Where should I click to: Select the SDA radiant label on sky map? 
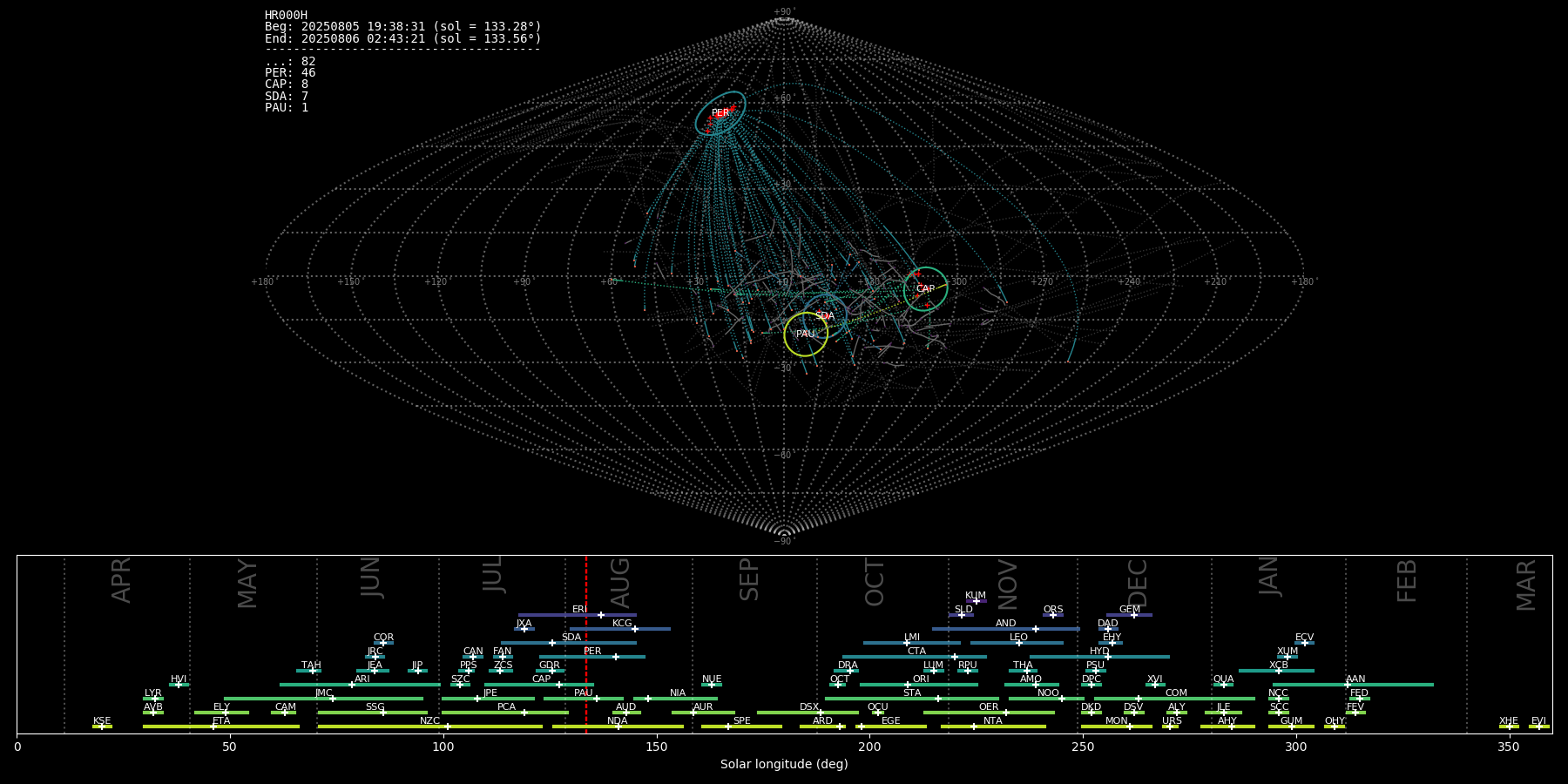coord(825,316)
